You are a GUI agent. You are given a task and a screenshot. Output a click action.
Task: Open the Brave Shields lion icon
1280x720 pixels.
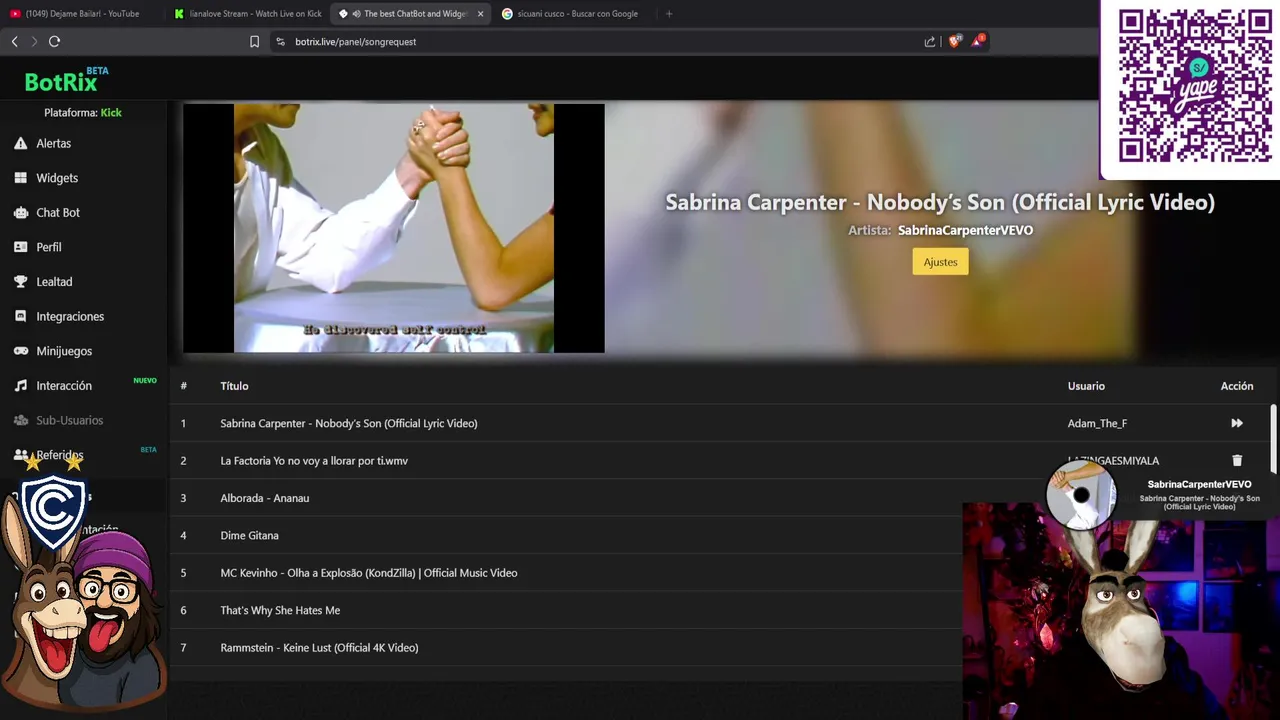tap(954, 41)
